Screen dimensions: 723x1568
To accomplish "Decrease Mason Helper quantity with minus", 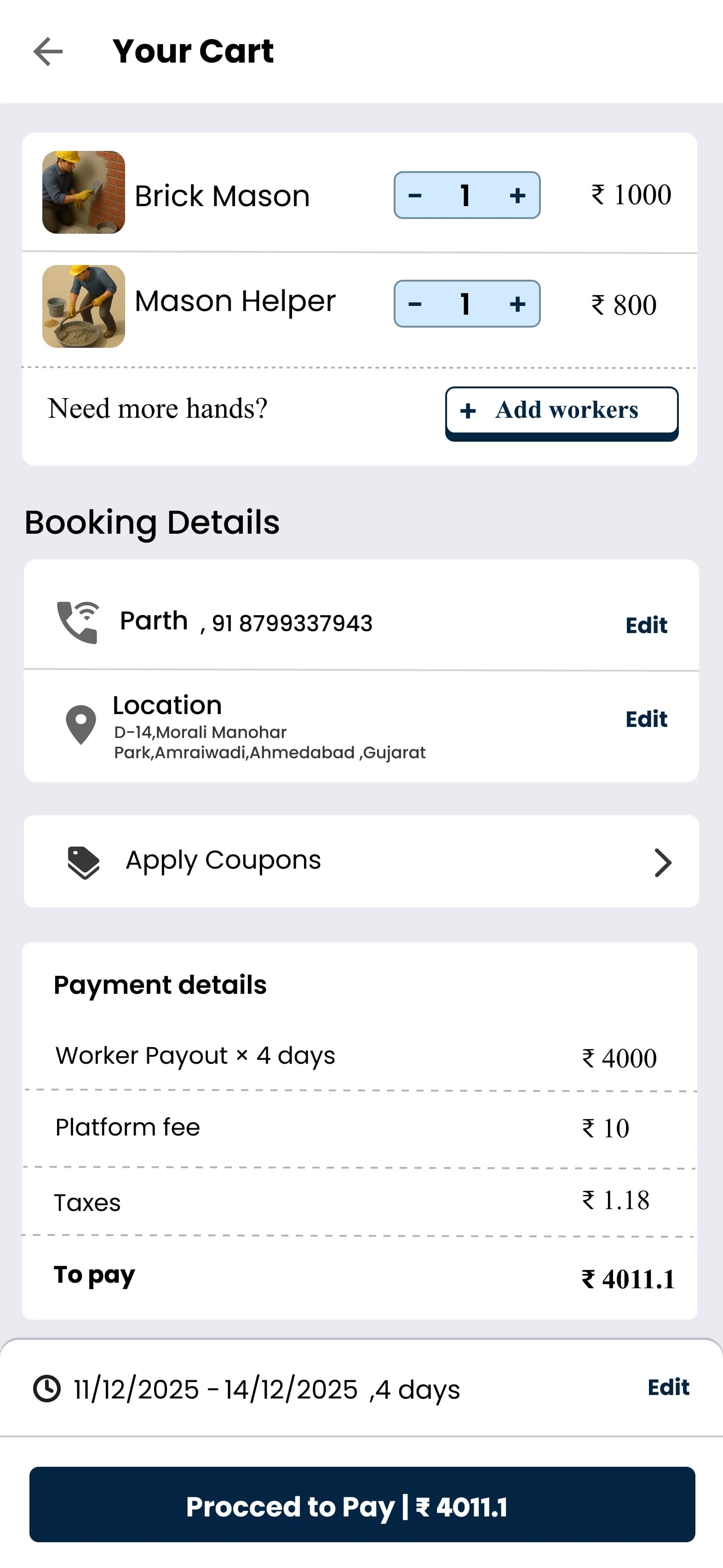I will coord(415,304).
